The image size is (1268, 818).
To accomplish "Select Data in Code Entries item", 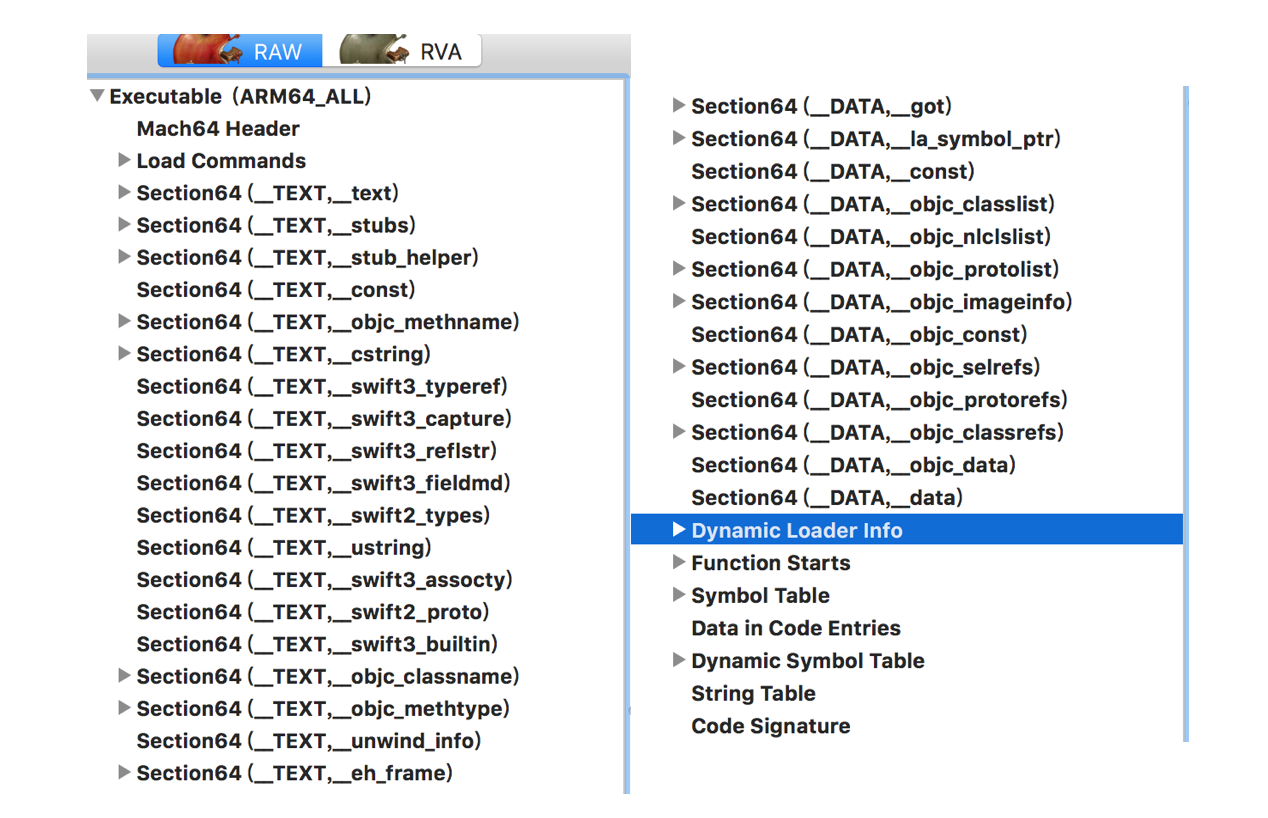I will (x=795, y=628).
